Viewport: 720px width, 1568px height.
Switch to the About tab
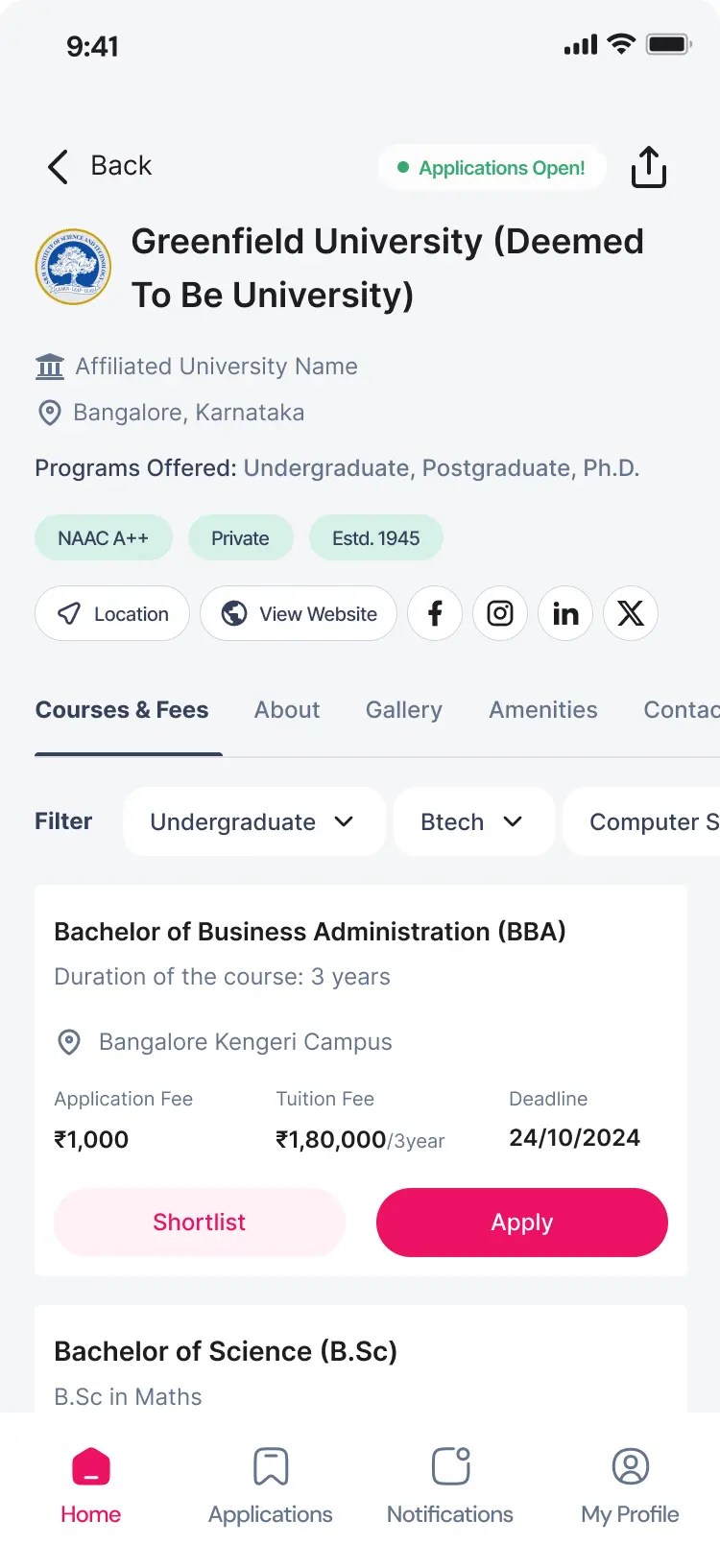click(287, 710)
